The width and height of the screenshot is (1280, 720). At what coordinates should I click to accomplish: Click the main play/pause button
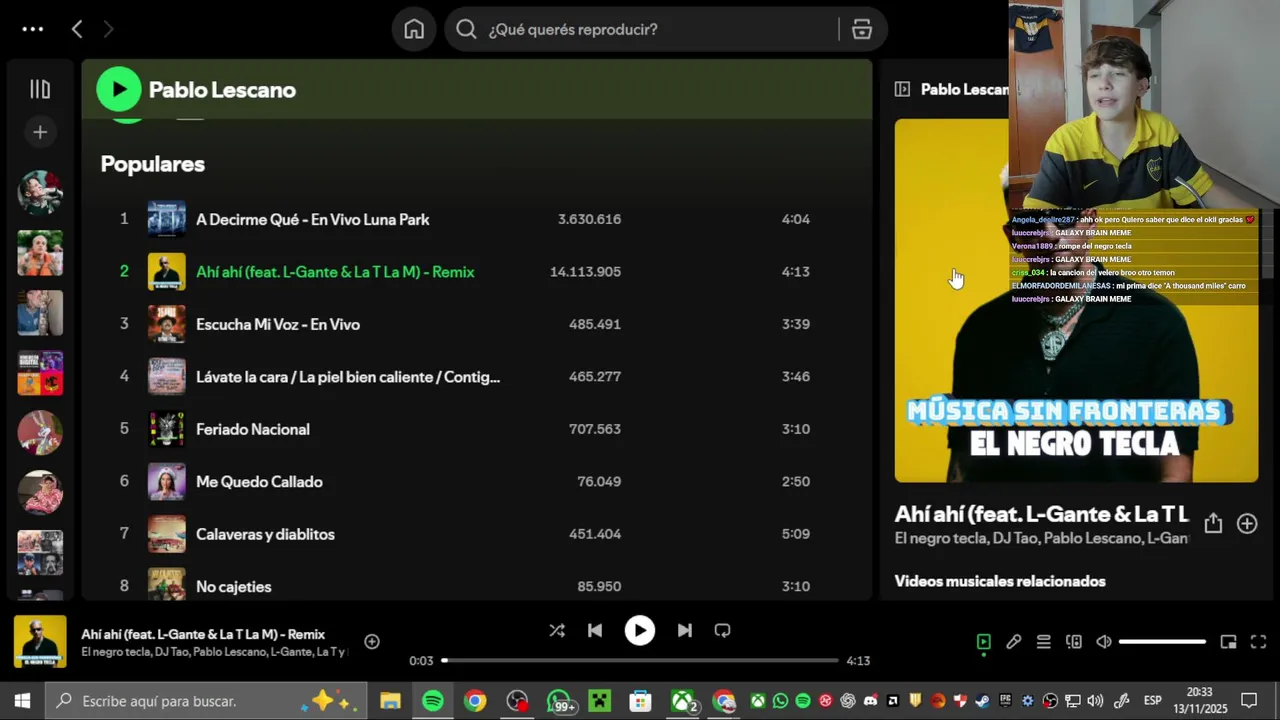pyautogui.click(x=640, y=630)
